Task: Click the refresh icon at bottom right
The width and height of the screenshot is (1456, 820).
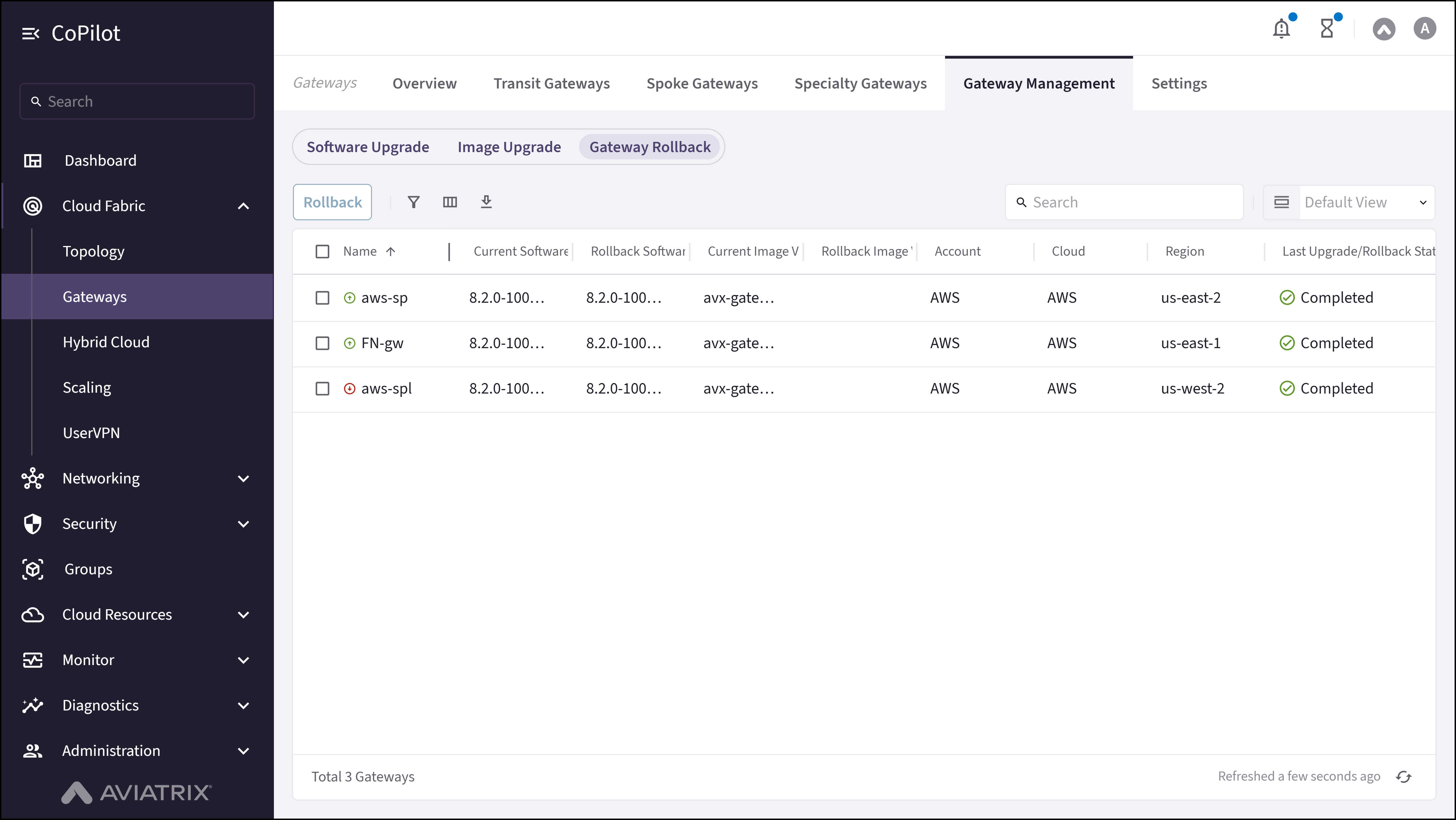Action: (x=1404, y=777)
